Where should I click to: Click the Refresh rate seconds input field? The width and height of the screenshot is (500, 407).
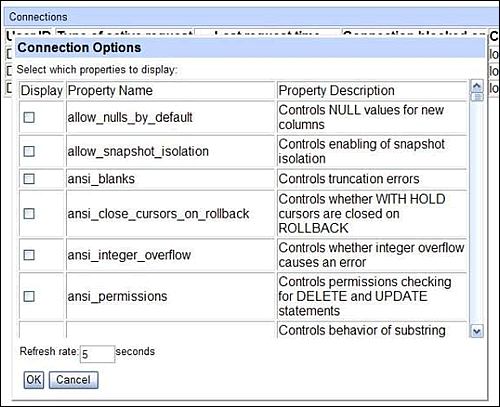(98, 354)
